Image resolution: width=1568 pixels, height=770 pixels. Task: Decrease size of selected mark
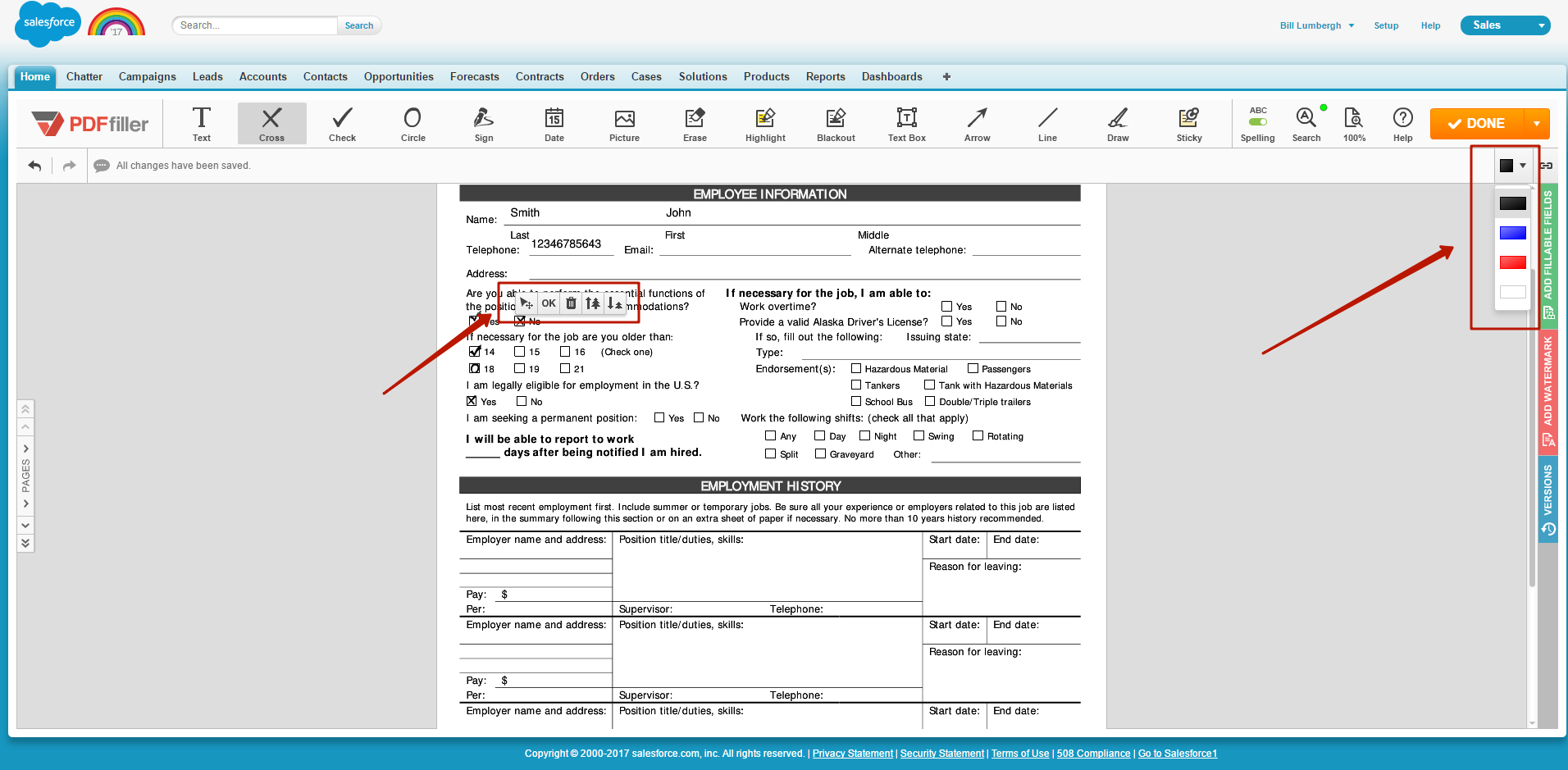click(x=615, y=303)
